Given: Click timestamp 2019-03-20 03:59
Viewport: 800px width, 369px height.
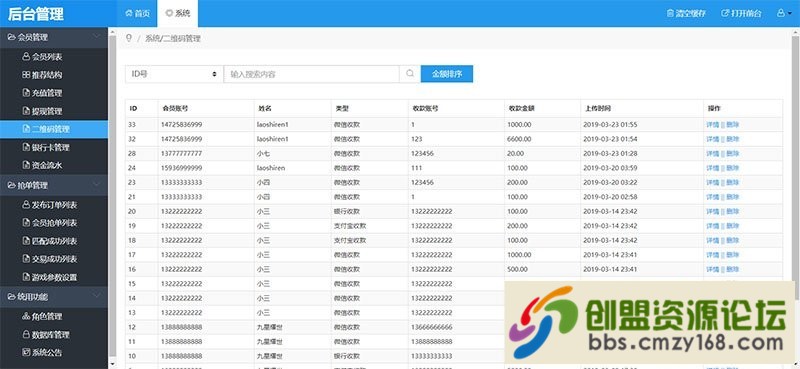Looking at the screenshot, I should pos(610,168).
